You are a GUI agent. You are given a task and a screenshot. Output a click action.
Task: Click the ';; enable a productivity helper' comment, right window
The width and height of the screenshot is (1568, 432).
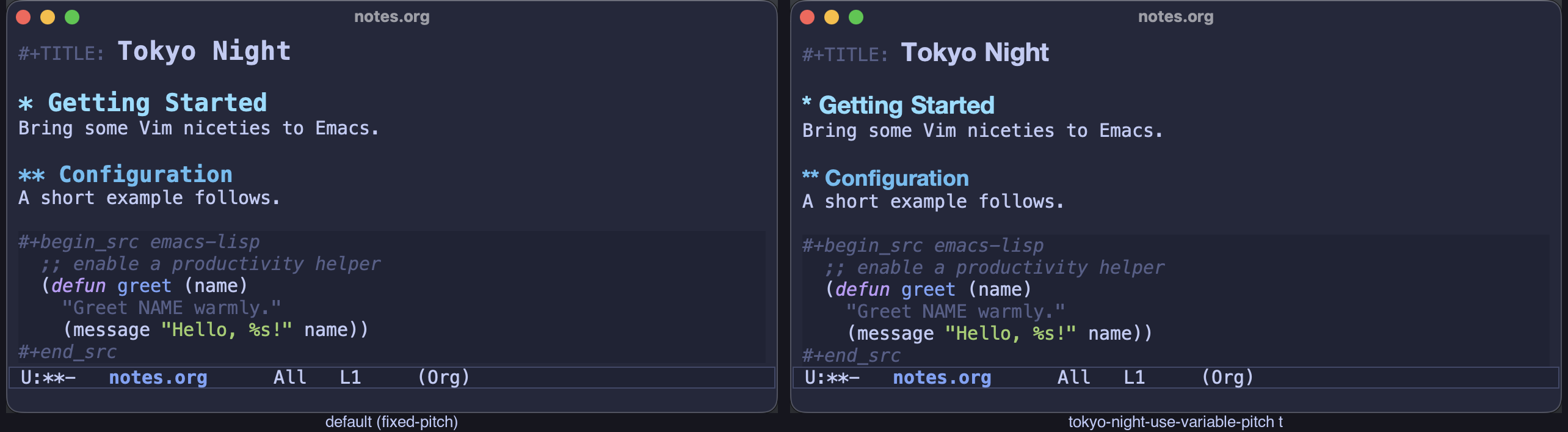[995, 268]
